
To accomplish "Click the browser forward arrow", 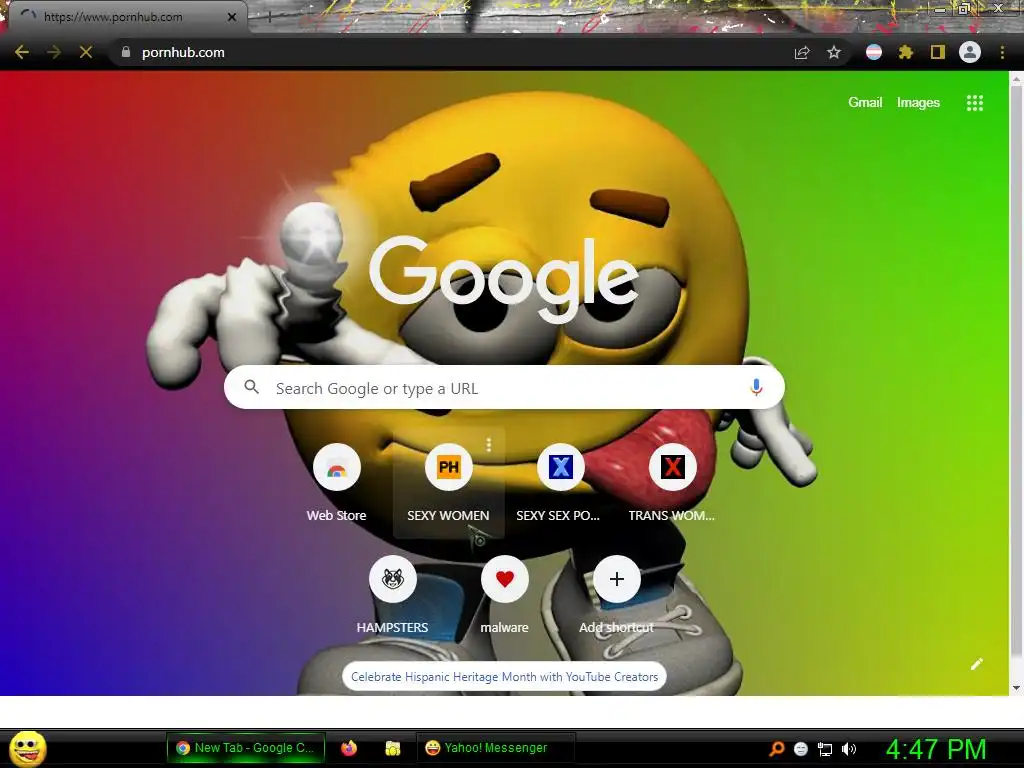I will click(x=54, y=52).
